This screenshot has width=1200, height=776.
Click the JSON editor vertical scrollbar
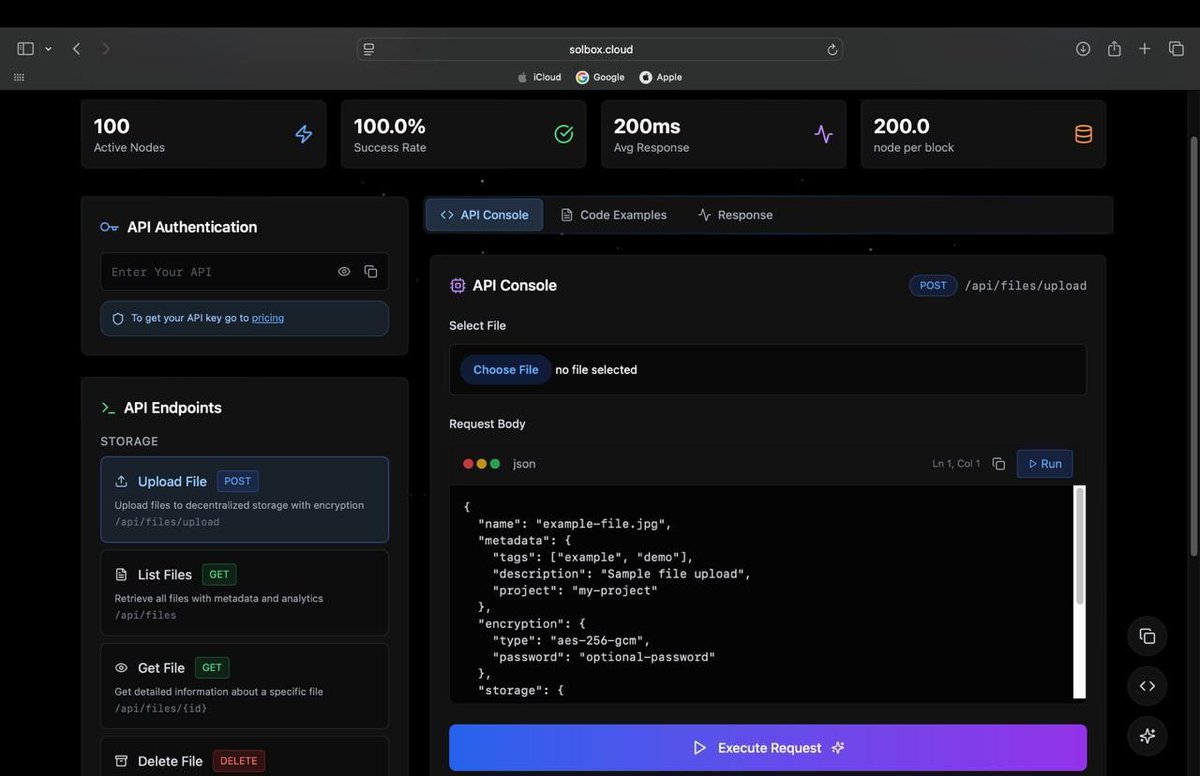(x=1080, y=545)
